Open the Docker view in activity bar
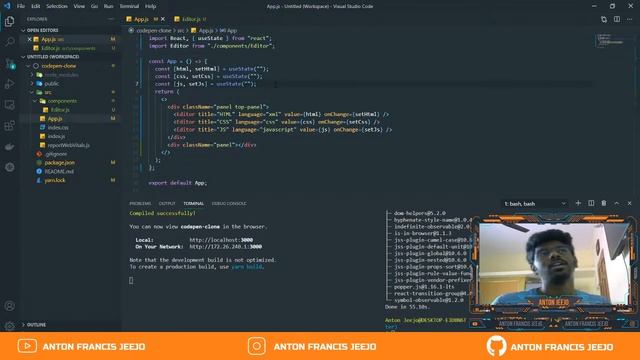The image size is (640, 360). click(x=9, y=147)
